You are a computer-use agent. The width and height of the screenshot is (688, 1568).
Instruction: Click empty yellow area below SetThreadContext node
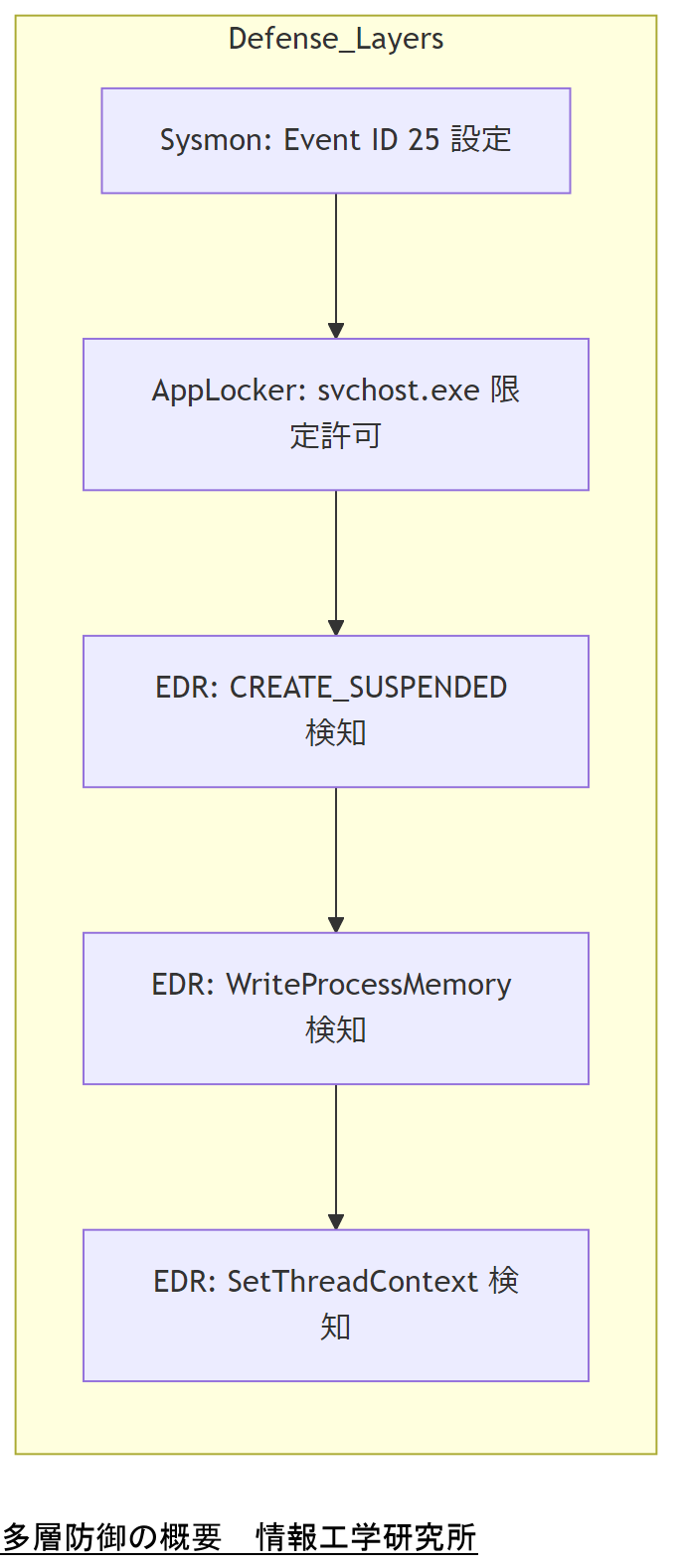point(336,1418)
